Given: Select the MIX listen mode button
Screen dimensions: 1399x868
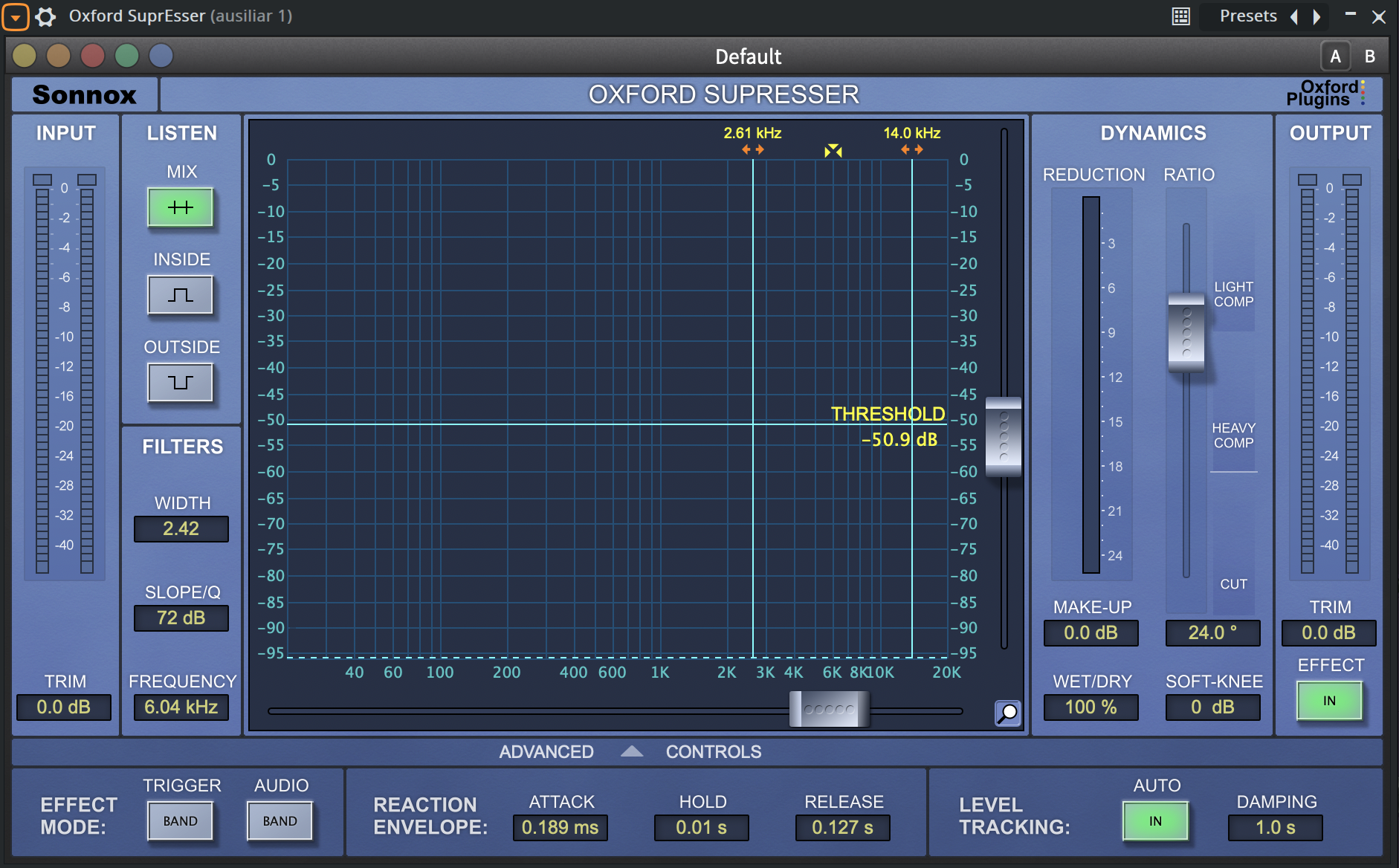Looking at the screenshot, I should pyautogui.click(x=181, y=207).
